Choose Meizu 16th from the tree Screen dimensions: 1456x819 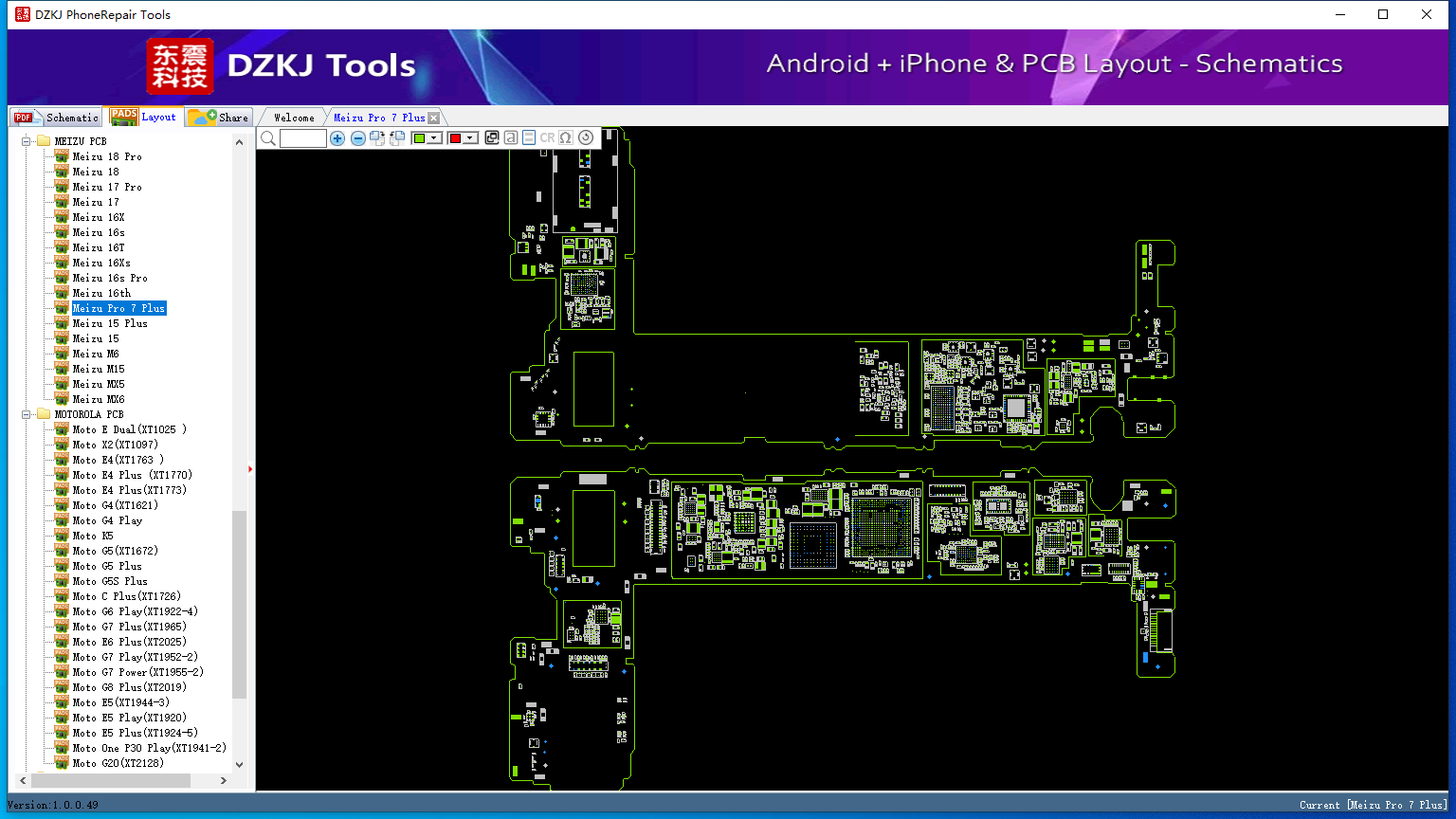101,293
